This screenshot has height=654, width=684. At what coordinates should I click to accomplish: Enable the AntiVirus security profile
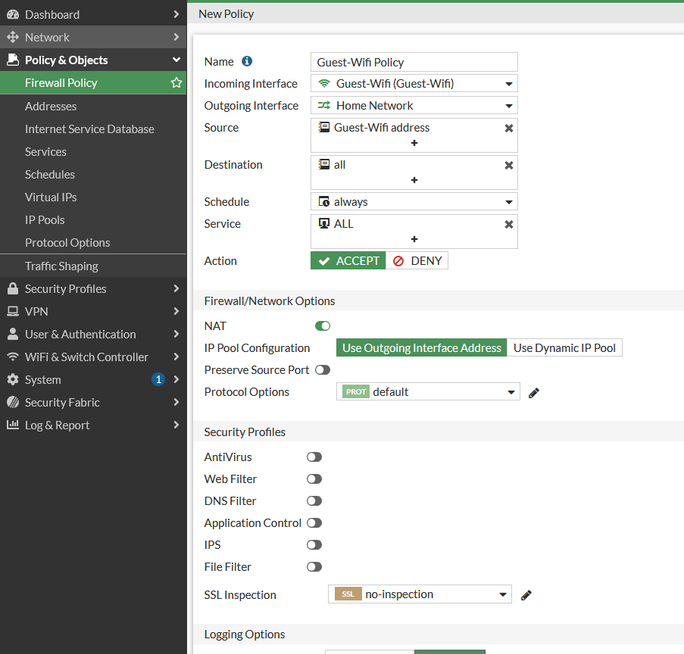[314, 457]
